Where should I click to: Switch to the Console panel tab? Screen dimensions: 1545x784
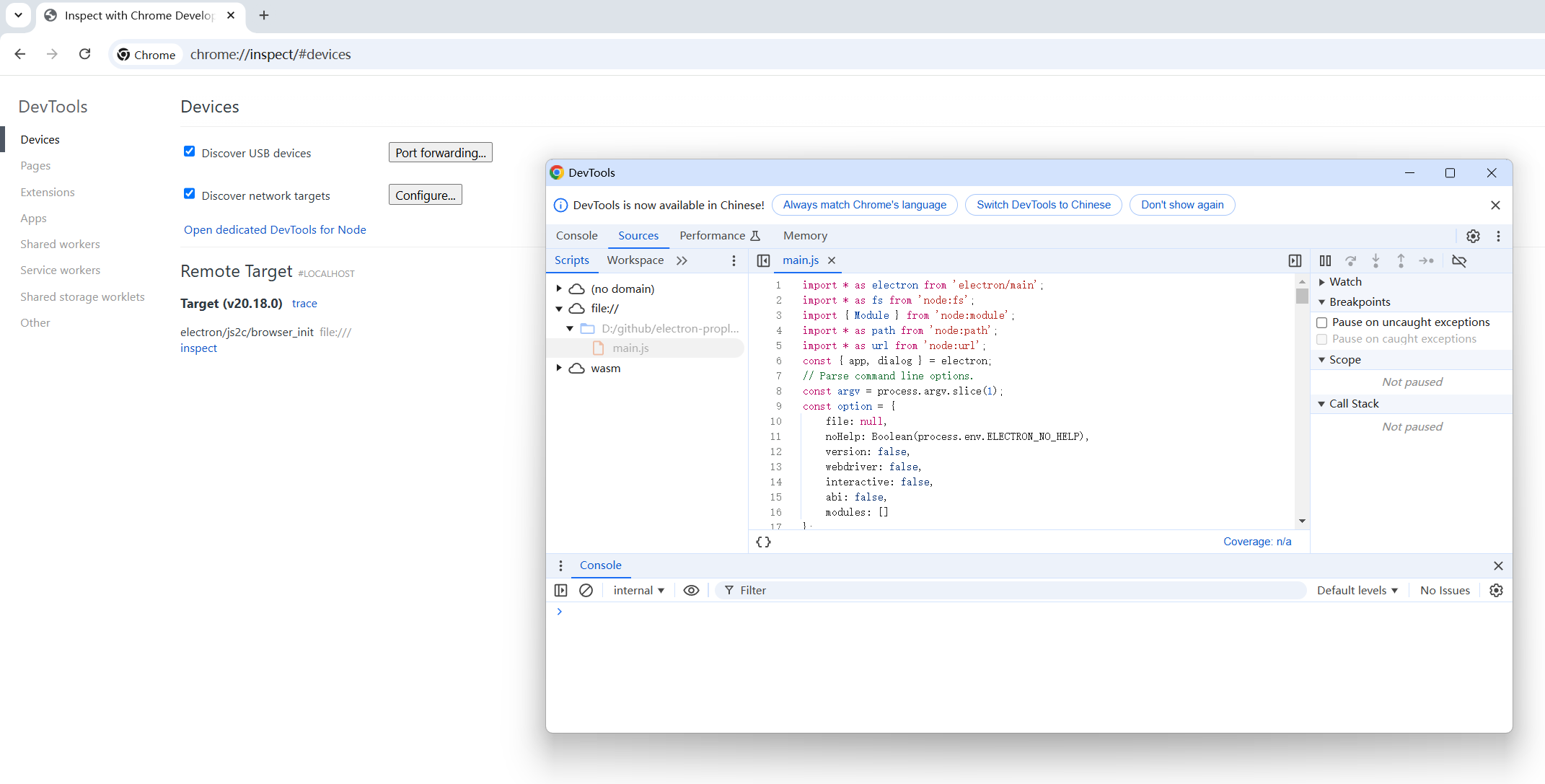click(576, 236)
